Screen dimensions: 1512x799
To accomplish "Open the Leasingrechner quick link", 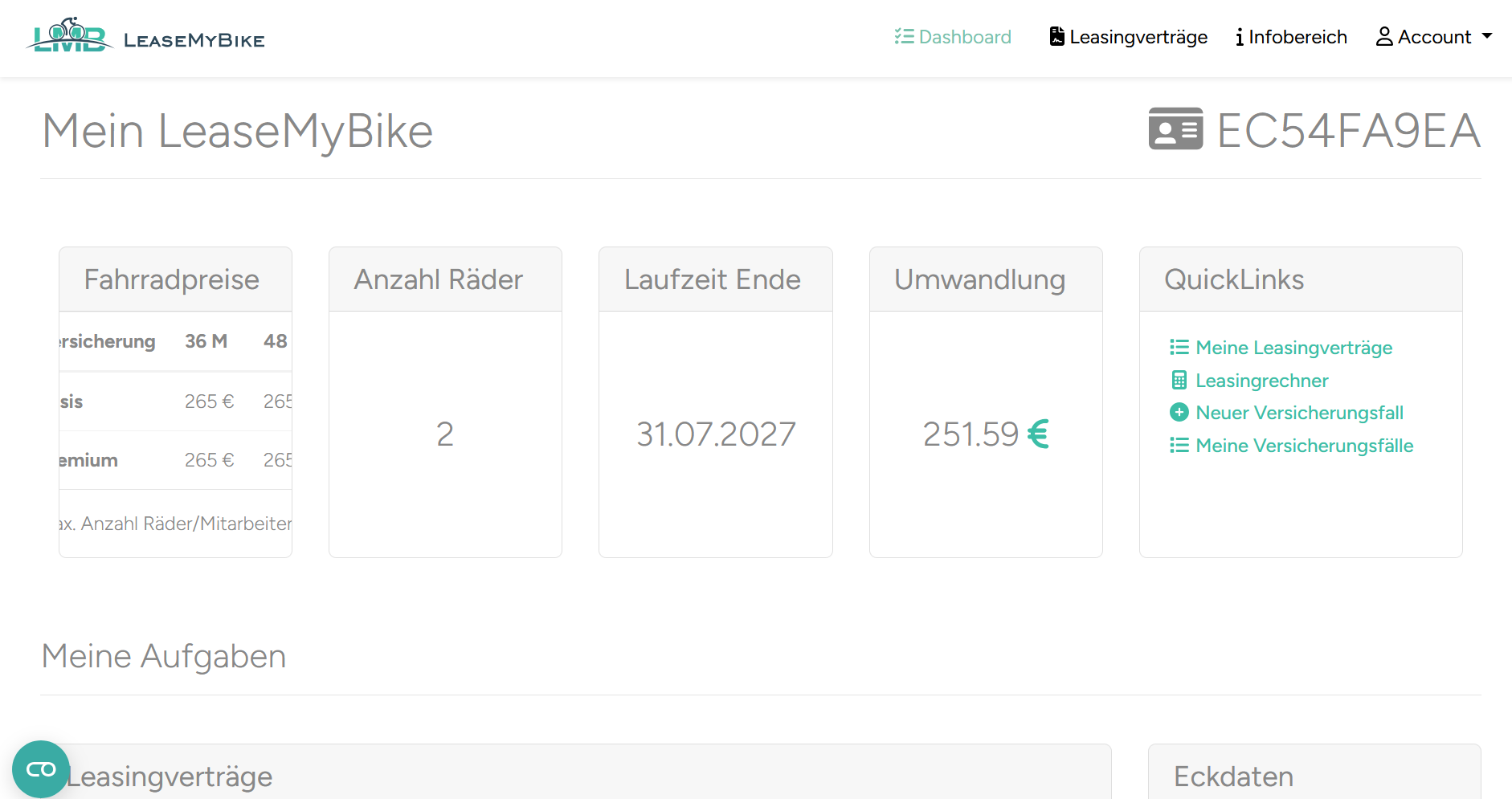I will pyautogui.click(x=1261, y=381).
